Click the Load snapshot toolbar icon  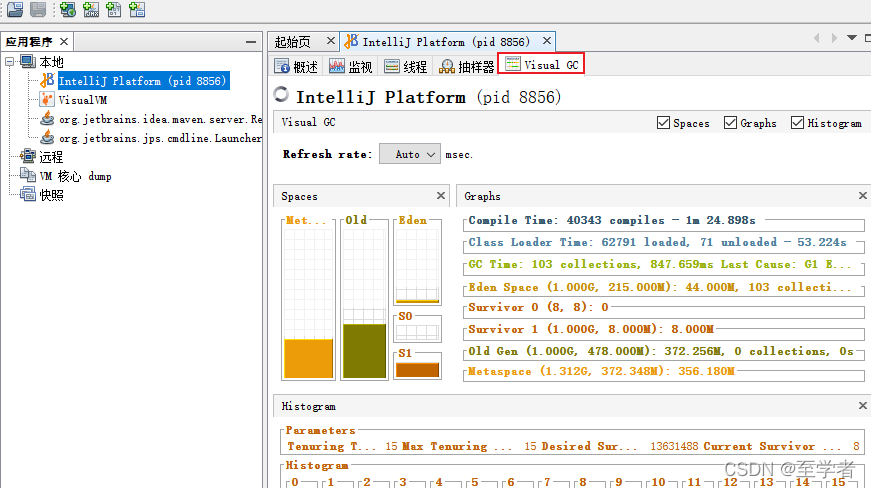15,9
